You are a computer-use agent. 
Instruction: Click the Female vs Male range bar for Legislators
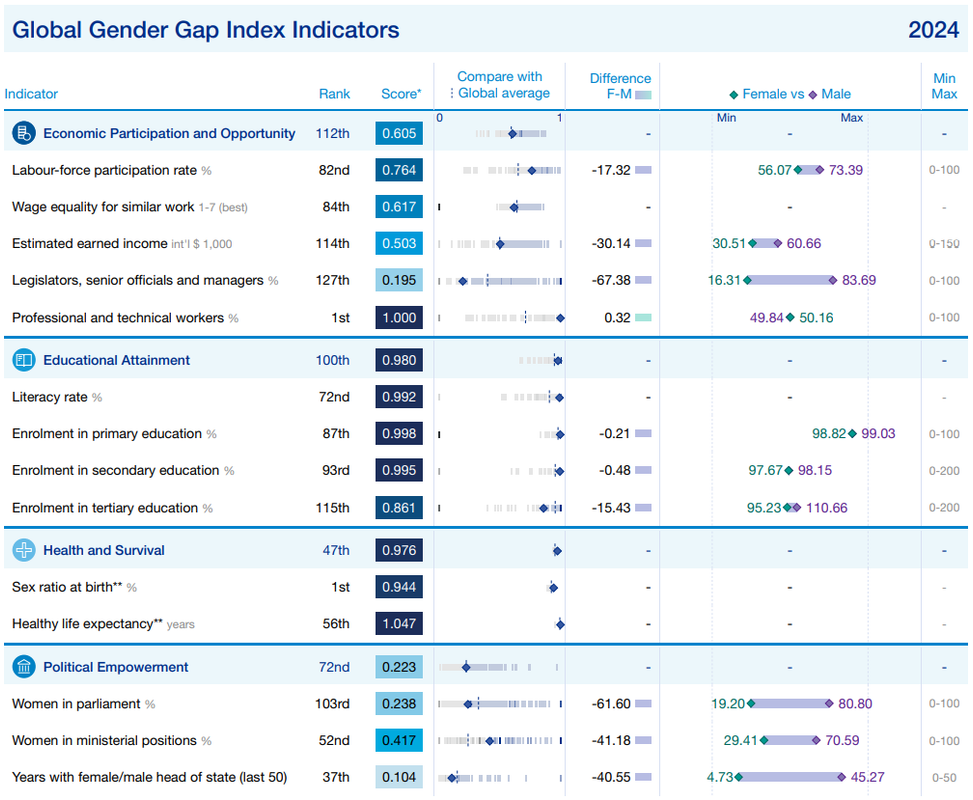[790, 281]
